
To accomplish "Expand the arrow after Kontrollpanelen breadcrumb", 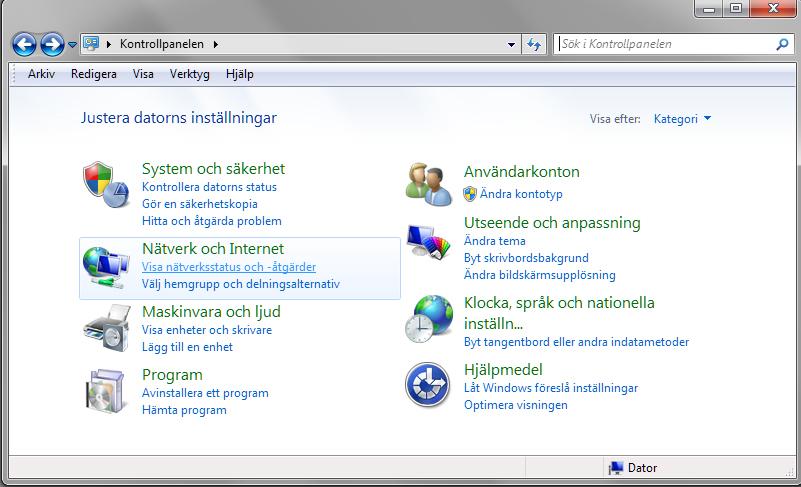I will tap(216, 44).
